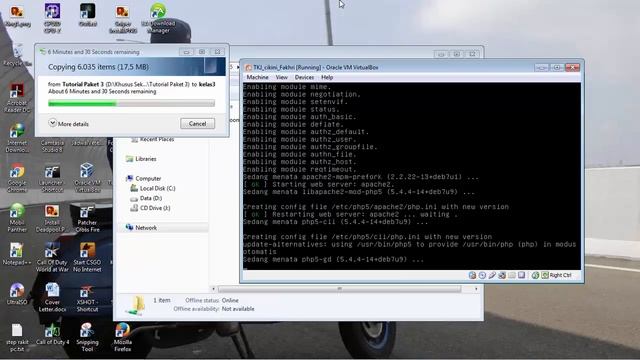640x360 pixels.
Task: Select the Install Deadpool desktop icon
Action: click(52, 218)
